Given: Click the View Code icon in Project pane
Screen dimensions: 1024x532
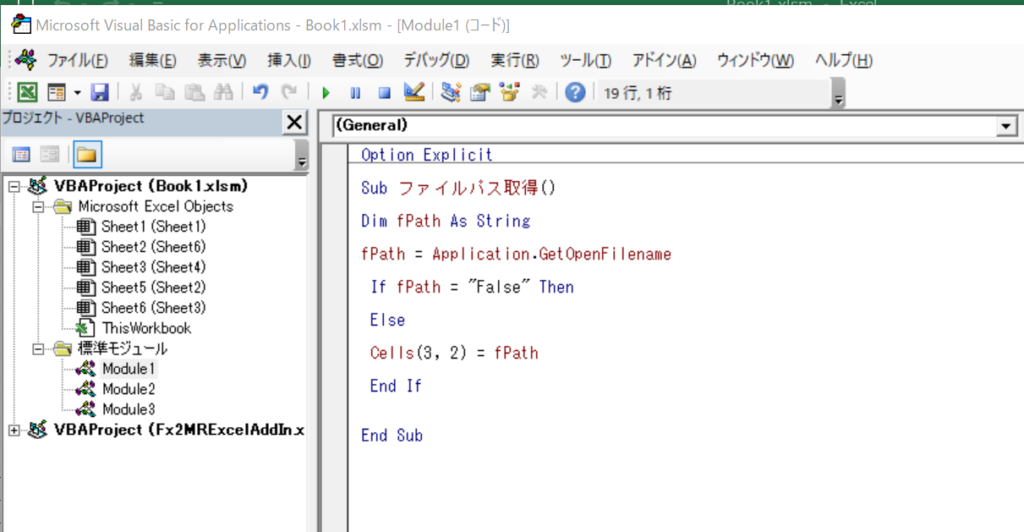Looking at the screenshot, I should pos(21,155).
